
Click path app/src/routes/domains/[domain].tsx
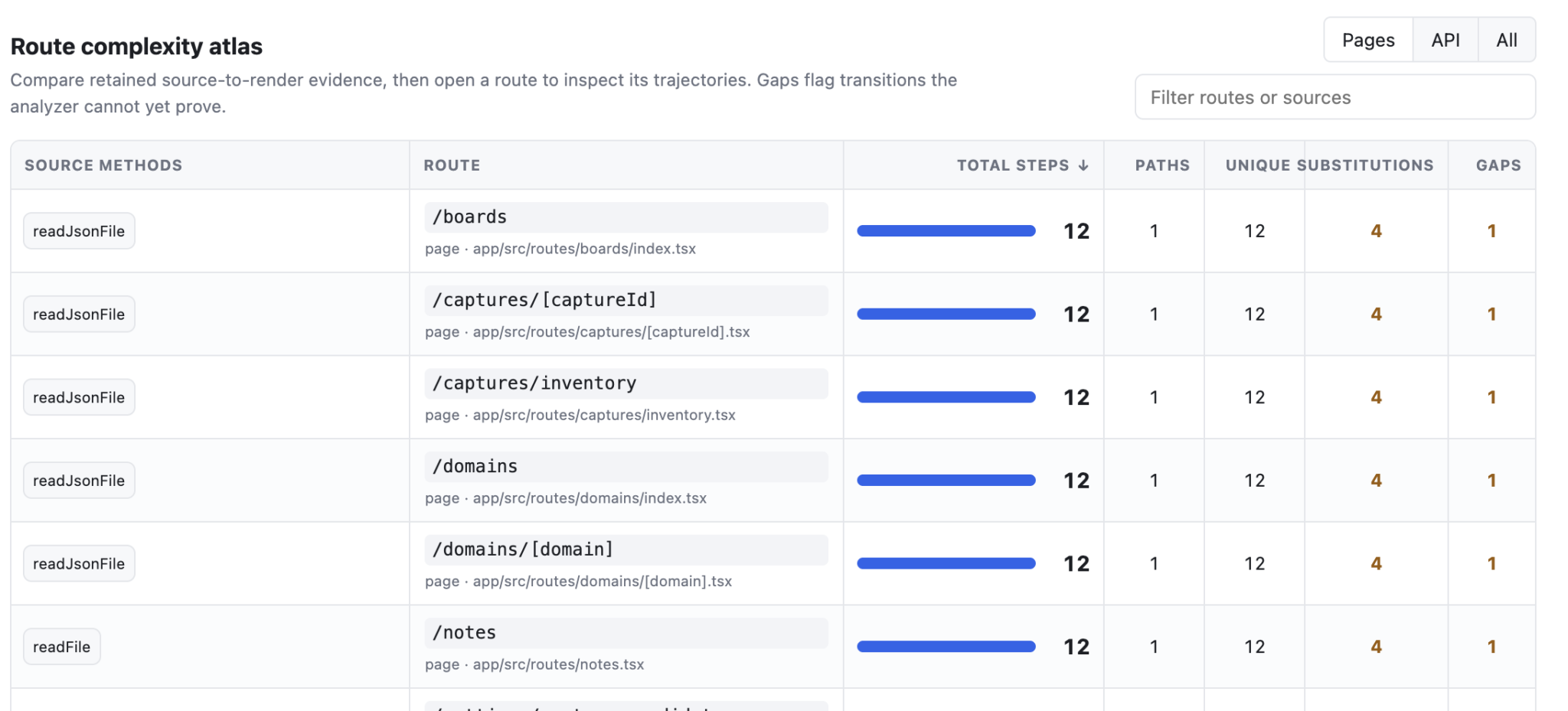[x=603, y=582]
